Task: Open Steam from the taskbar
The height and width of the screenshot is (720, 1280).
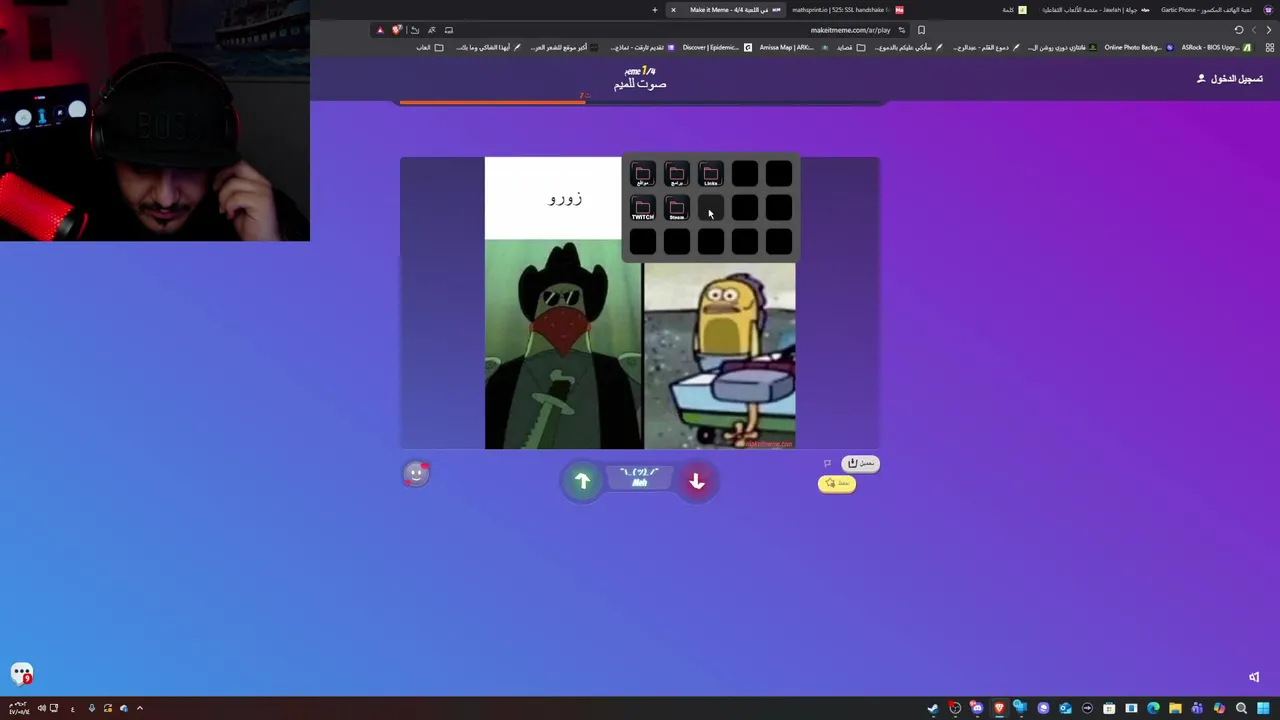Action: pyautogui.click(x=933, y=708)
